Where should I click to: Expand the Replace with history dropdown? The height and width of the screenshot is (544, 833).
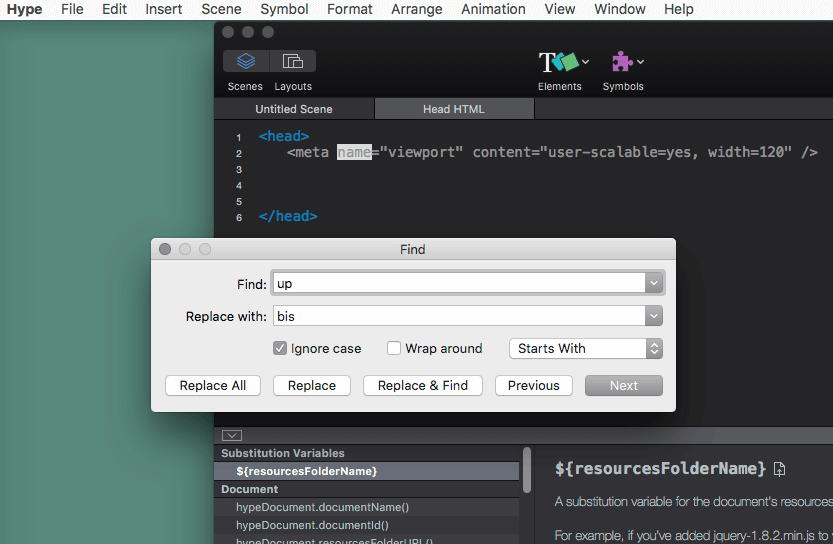pos(653,316)
